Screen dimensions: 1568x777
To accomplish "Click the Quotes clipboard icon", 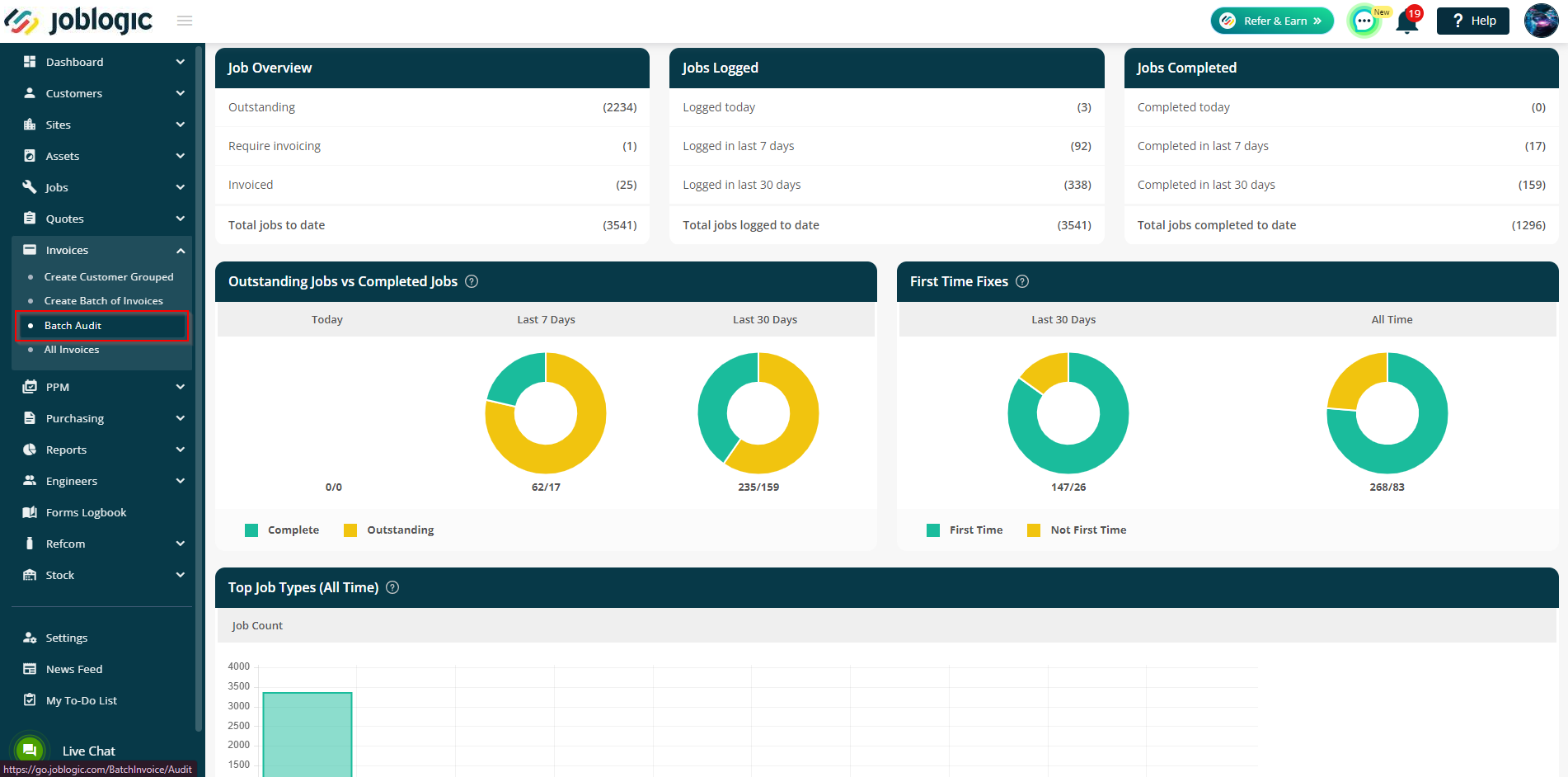I will 30,219.
